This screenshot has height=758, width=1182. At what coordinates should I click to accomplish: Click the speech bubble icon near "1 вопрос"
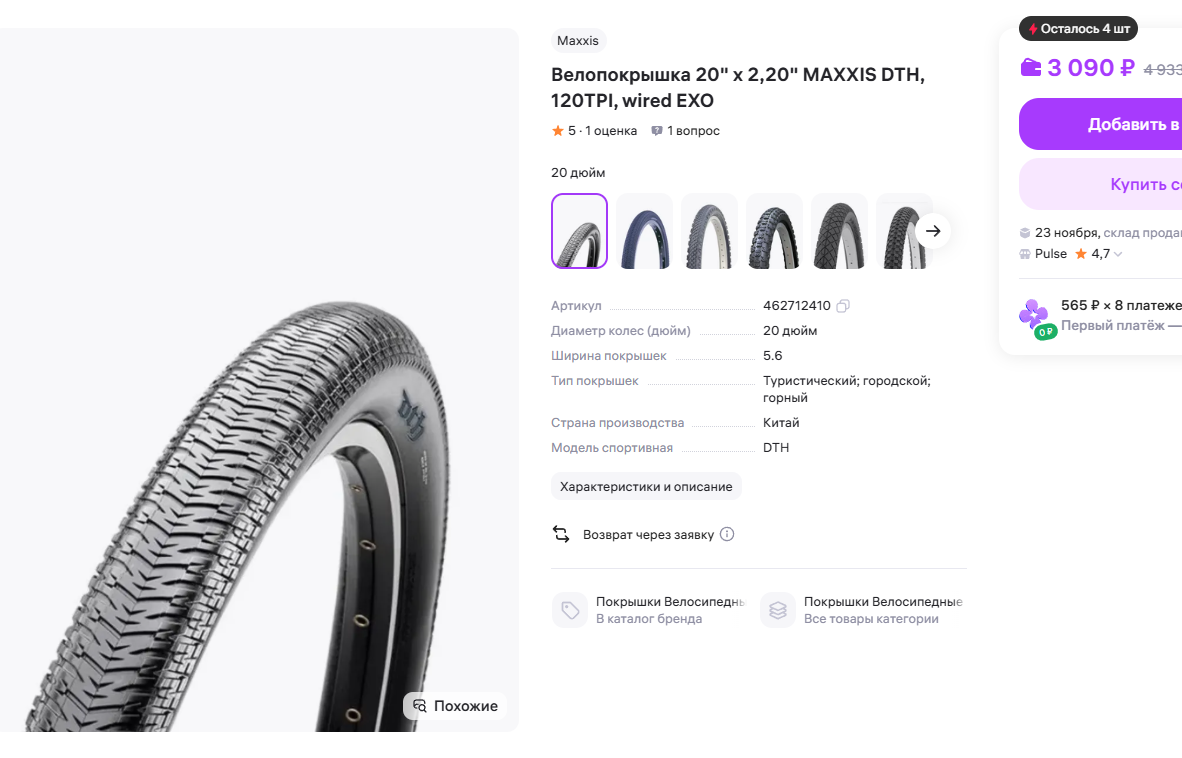click(x=656, y=130)
